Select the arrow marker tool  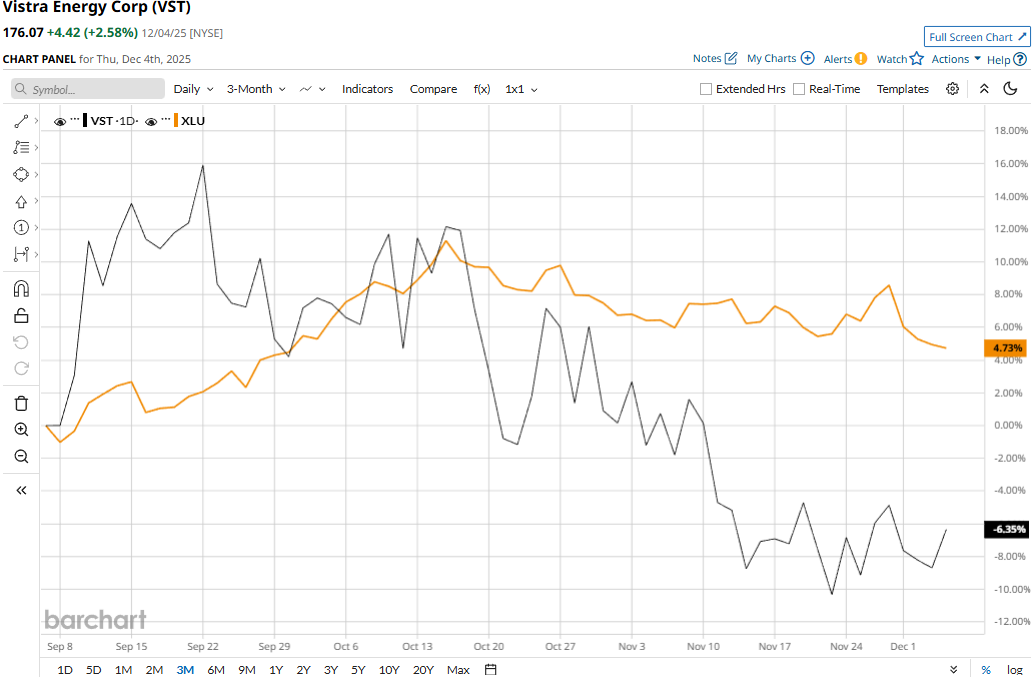21,201
